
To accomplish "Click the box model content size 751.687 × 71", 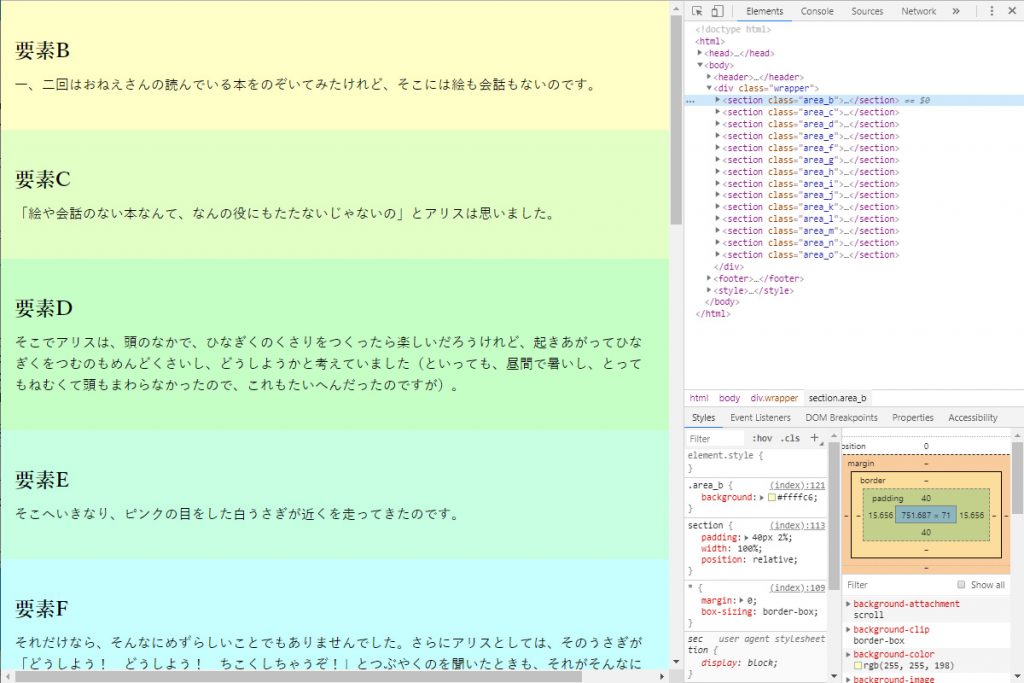I will (x=925, y=515).
